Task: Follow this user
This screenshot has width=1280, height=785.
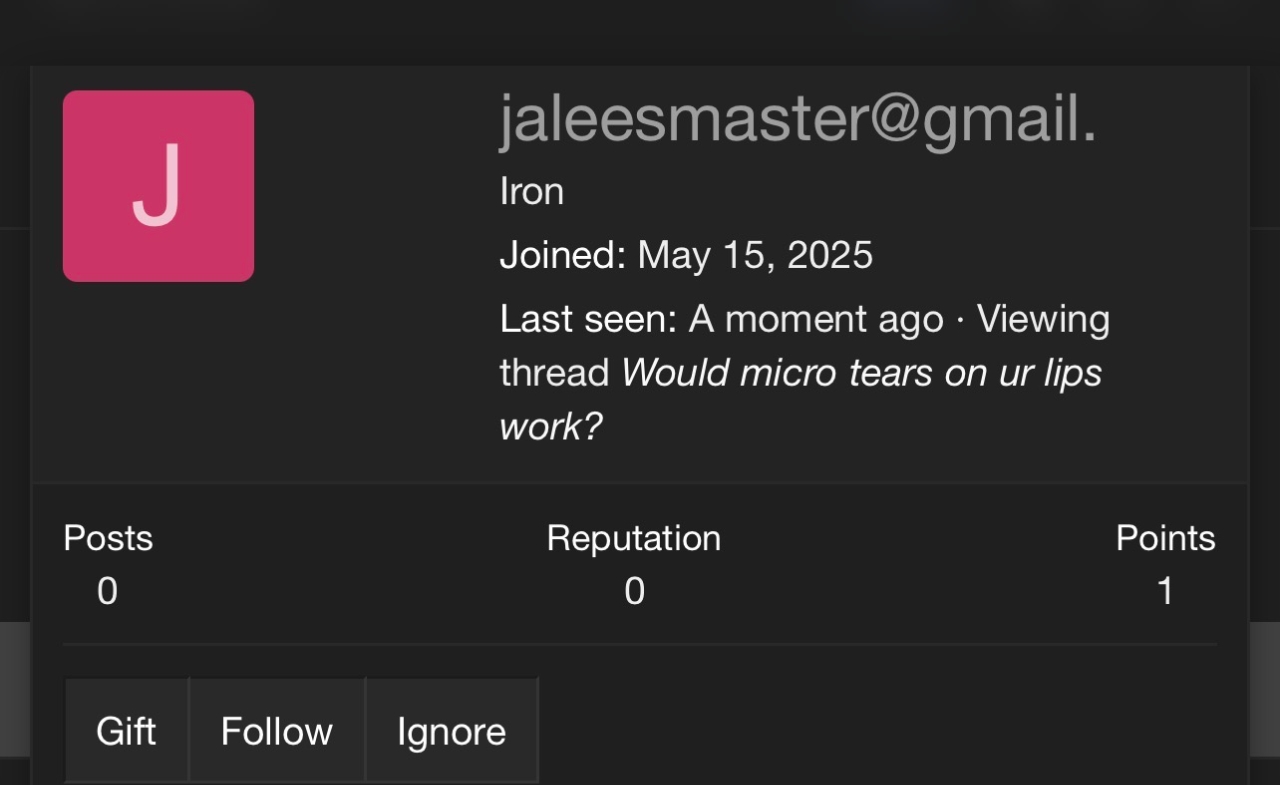Action: (x=276, y=730)
